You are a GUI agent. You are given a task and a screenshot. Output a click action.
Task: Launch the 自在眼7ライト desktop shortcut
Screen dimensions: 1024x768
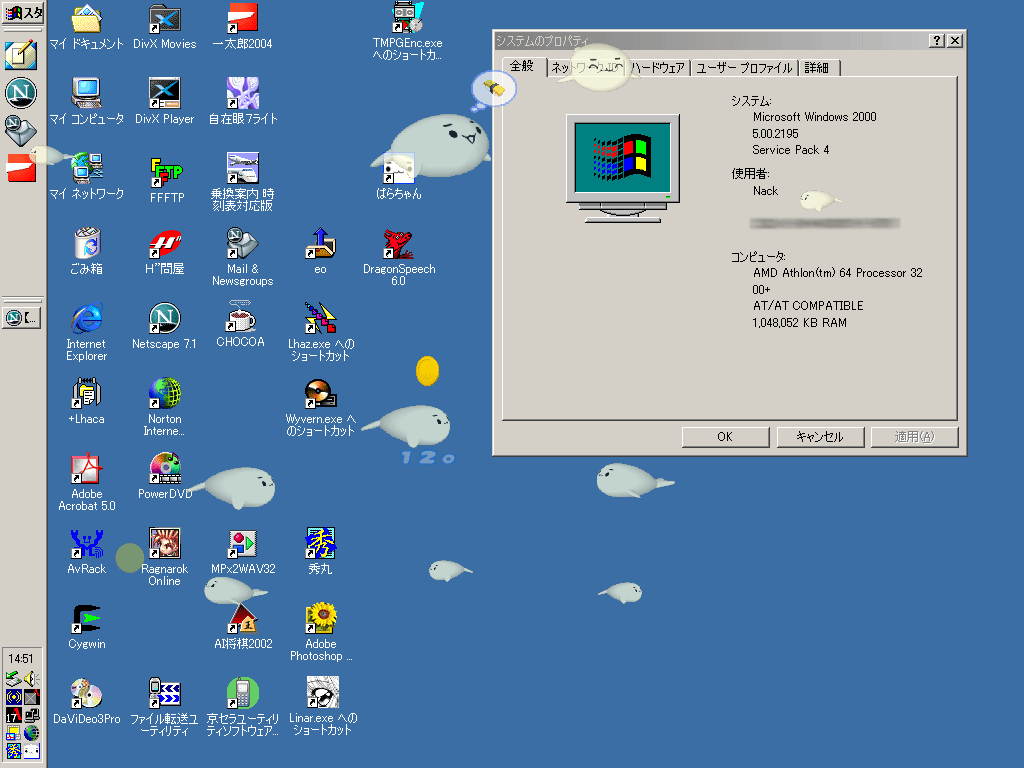242,101
